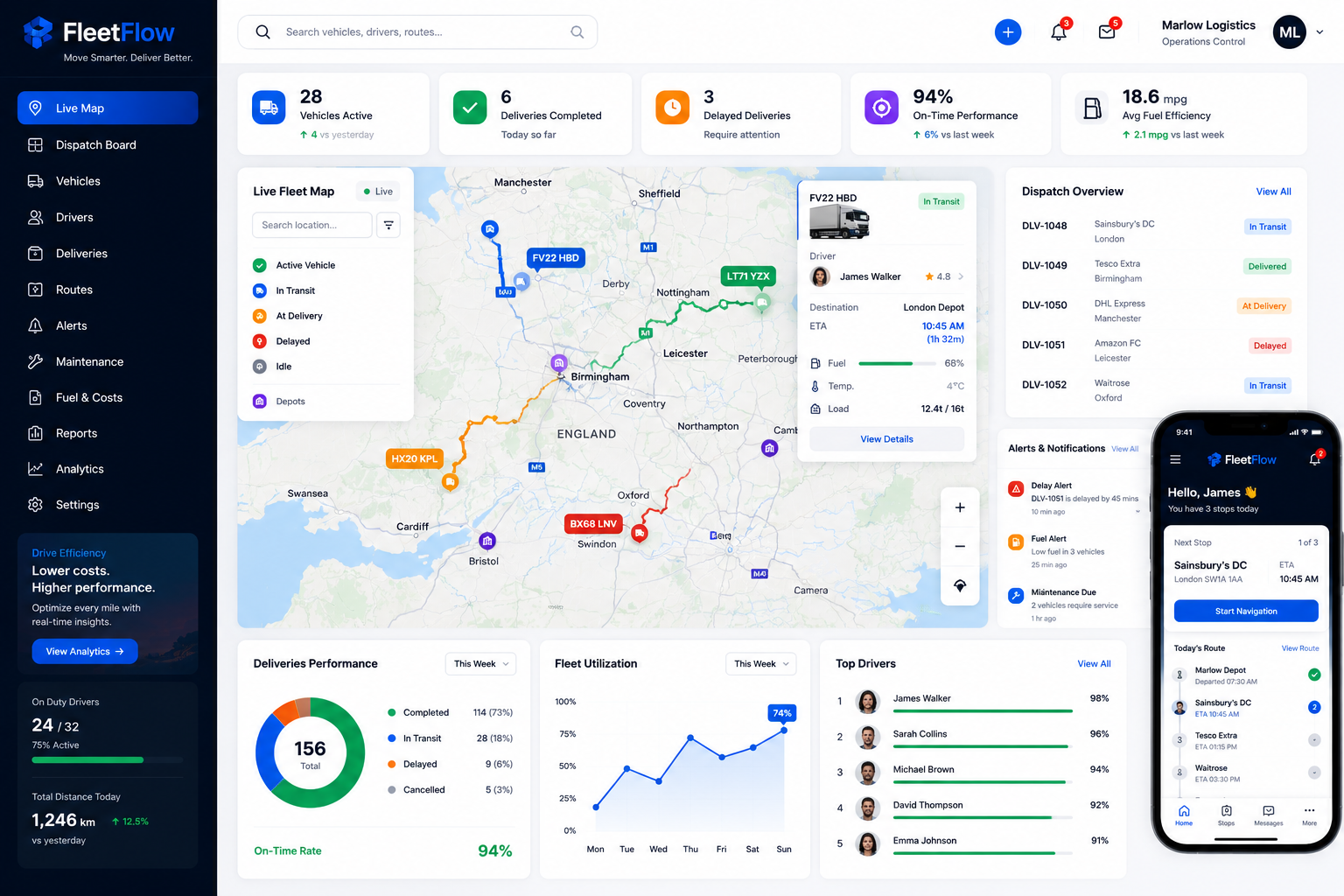Toggle the Delayed legend filter
The width and height of the screenshot is (1344, 896).
tap(282, 341)
